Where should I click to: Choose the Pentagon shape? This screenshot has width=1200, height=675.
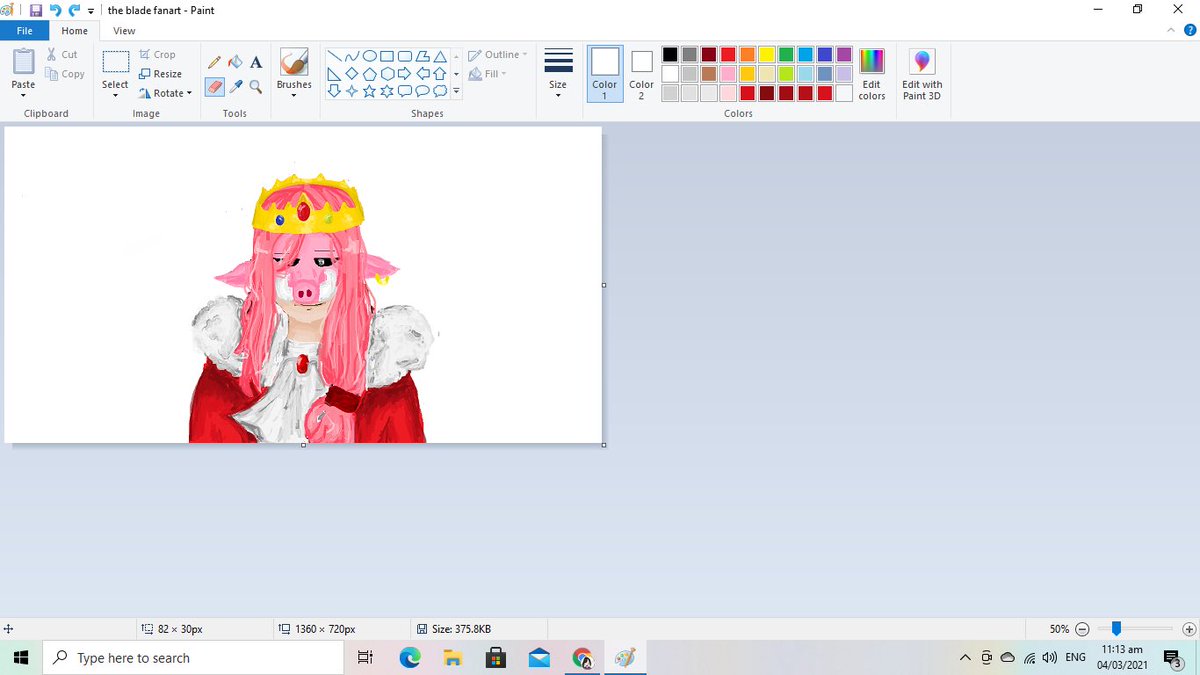(370, 73)
